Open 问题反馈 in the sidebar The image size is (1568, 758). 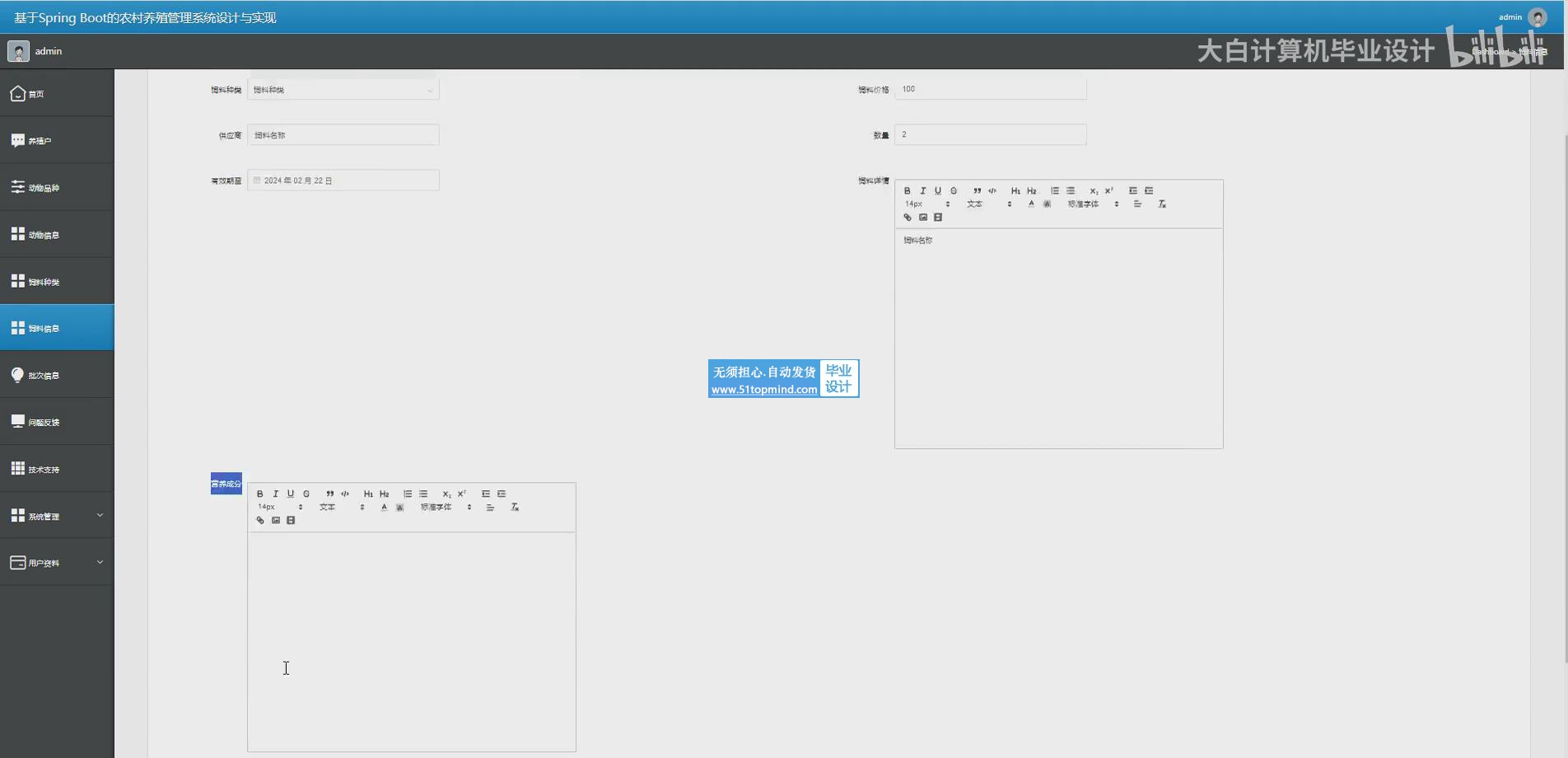[x=57, y=422]
